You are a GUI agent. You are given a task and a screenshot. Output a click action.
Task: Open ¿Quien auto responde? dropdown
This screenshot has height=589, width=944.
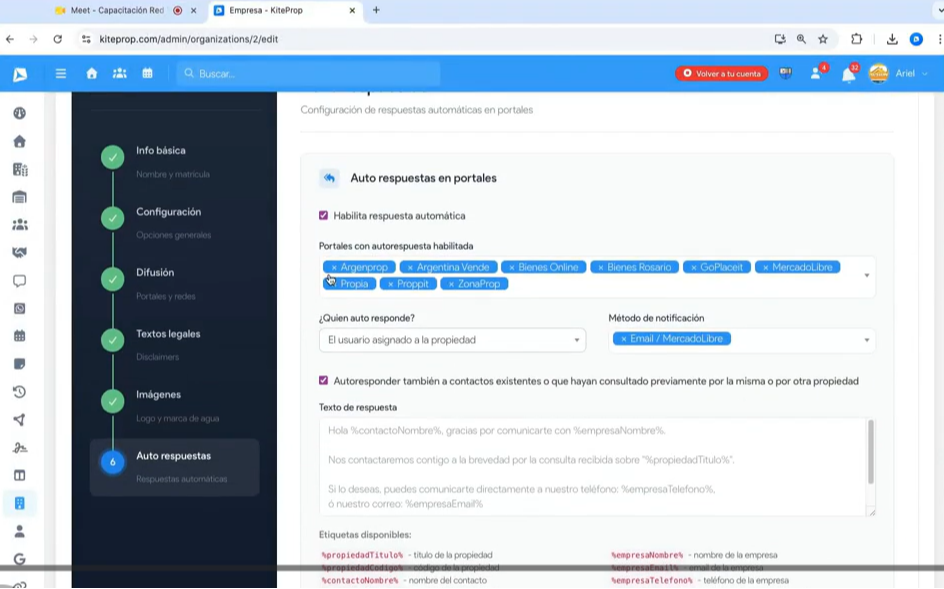point(452,340)
